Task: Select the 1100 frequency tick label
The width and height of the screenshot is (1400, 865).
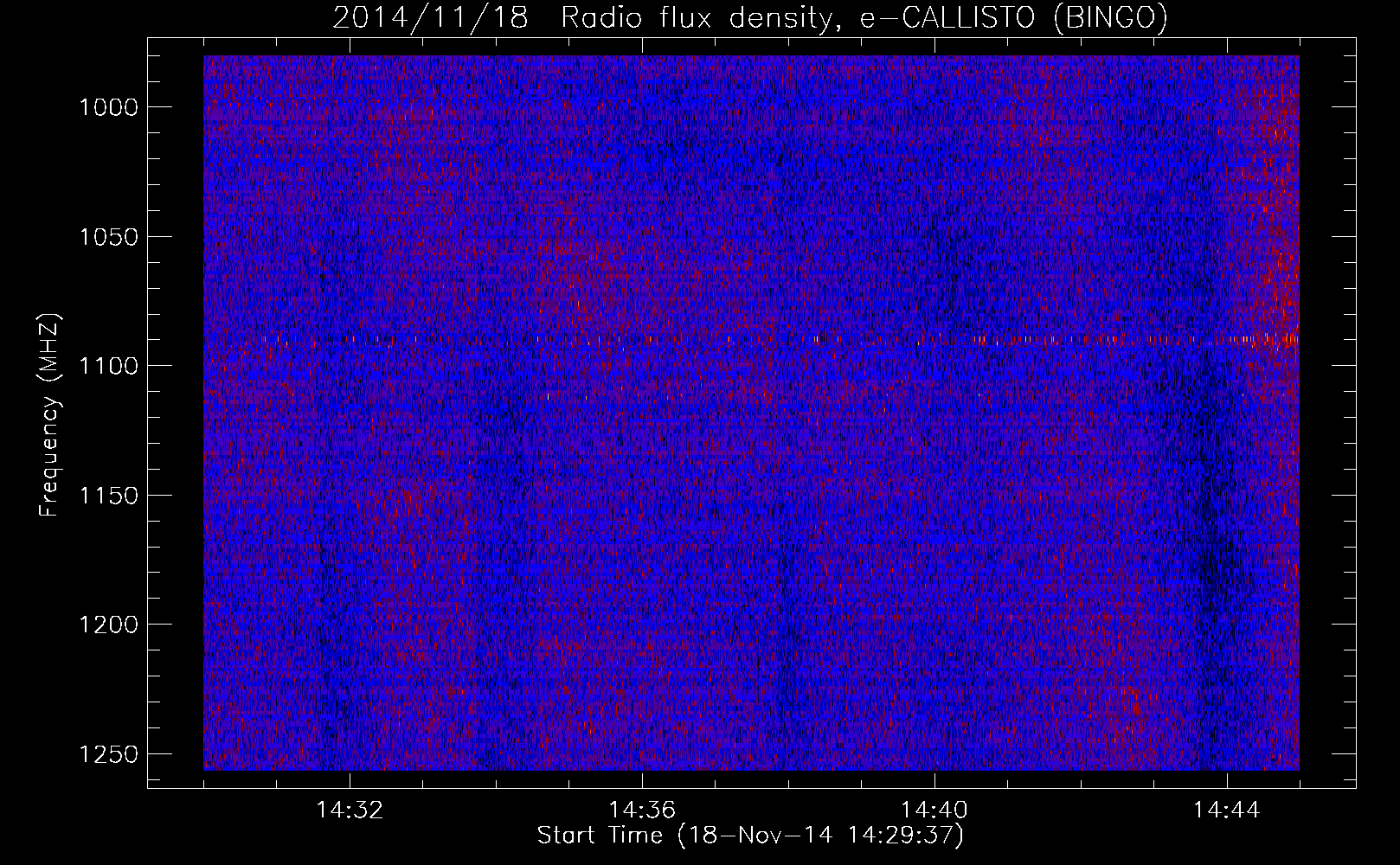Action: point(108,366)
